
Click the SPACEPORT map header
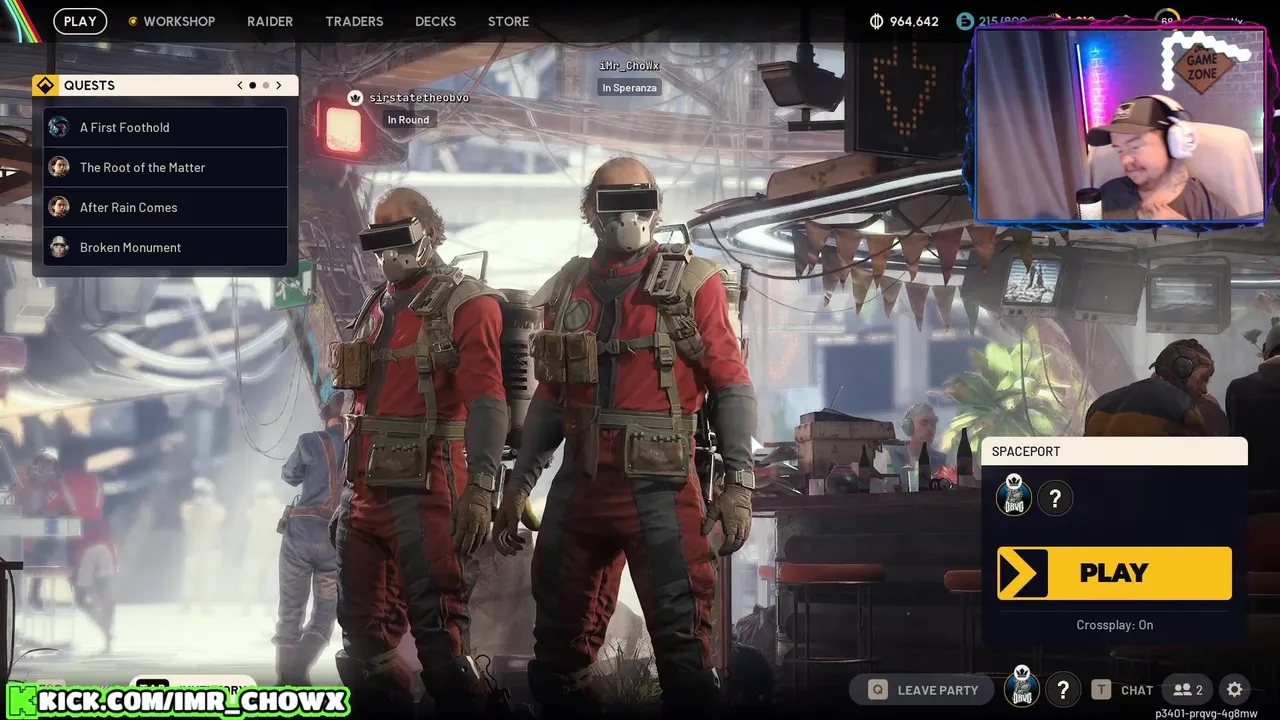coord(1114,451)
